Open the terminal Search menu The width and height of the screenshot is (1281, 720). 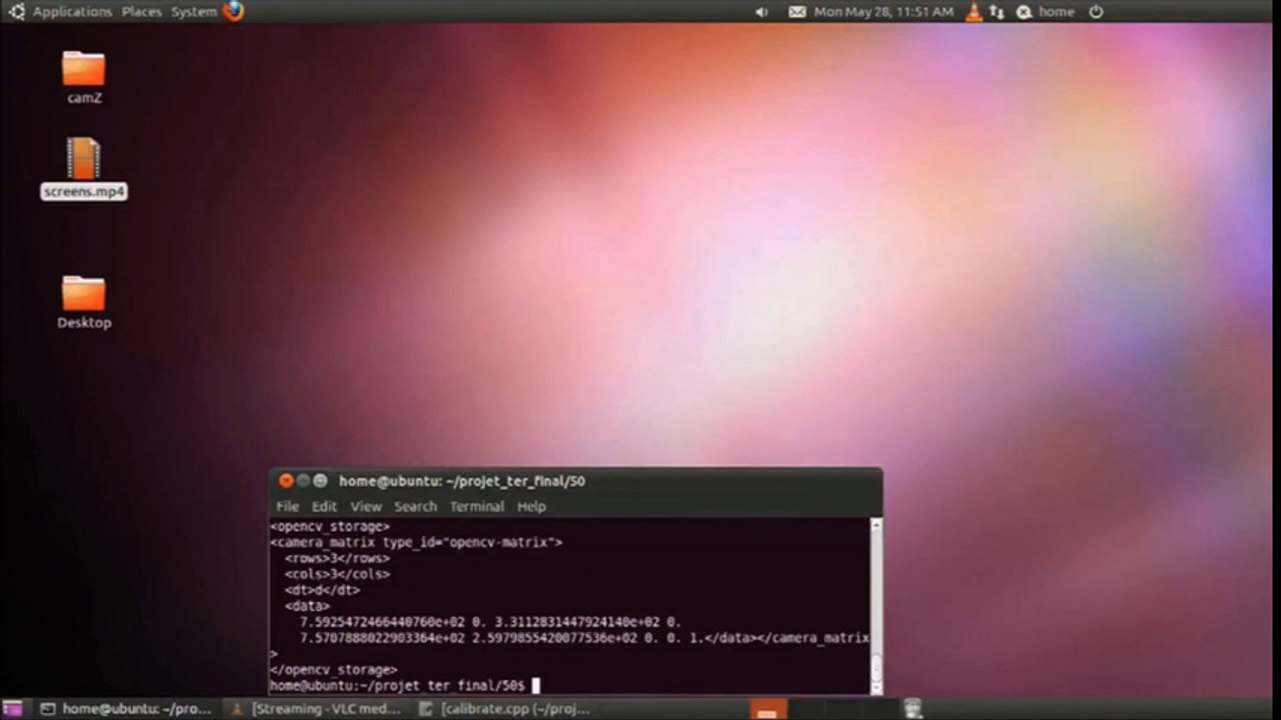click(x=415, y=506)
